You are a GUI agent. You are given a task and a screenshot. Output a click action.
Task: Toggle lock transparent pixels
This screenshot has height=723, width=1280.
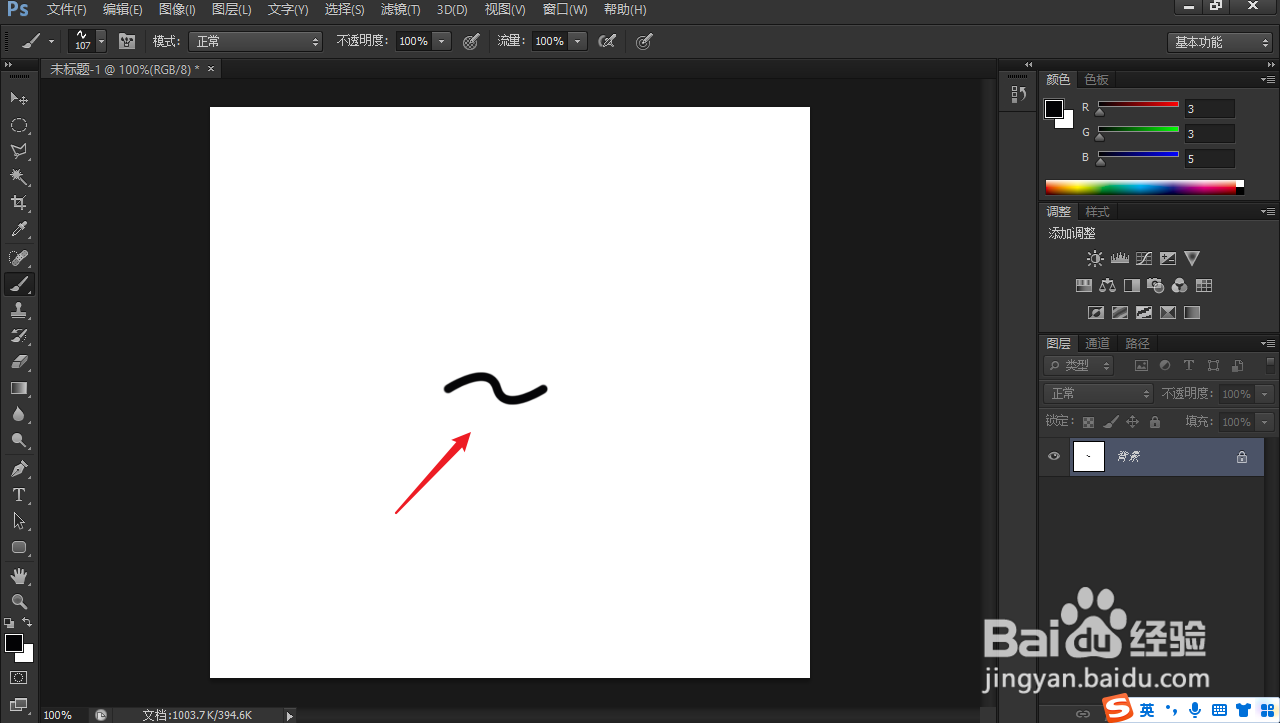pyautogui.click(x=1088, y=422)
